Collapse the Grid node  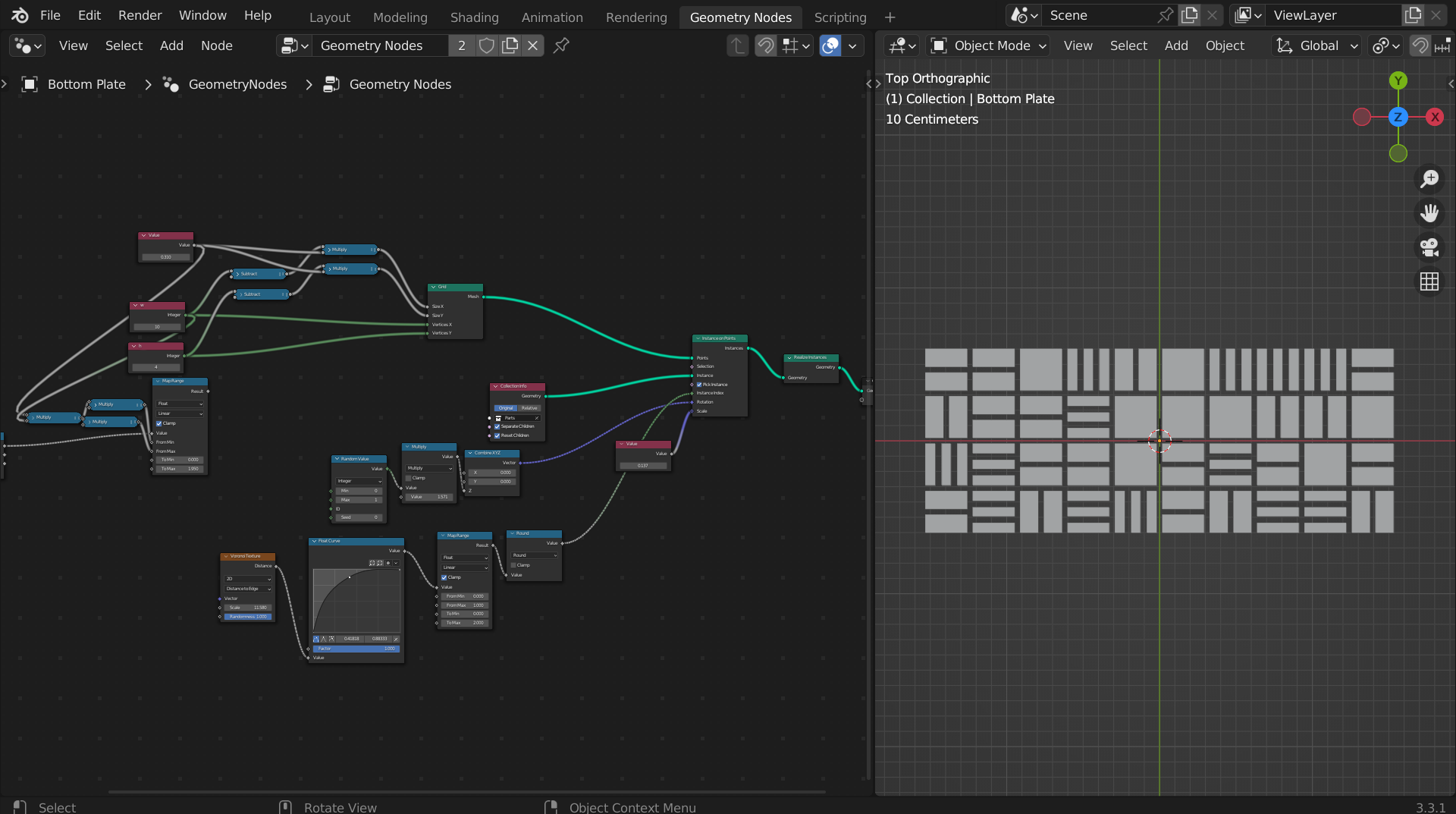(x=433, y=287)
